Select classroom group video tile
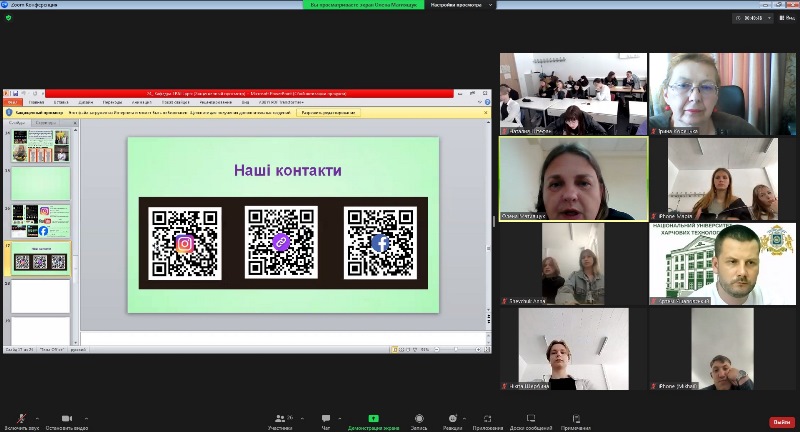Screen dimensions: 800x432 click(573, 94)
